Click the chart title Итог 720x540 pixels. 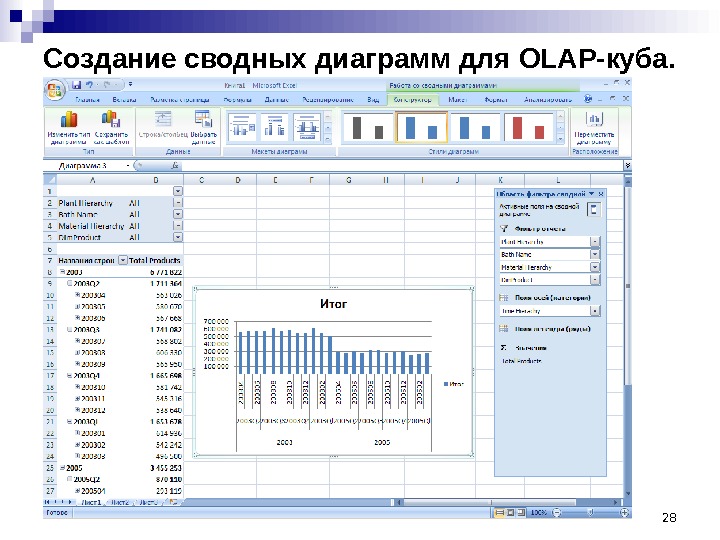tap(333, 304)
